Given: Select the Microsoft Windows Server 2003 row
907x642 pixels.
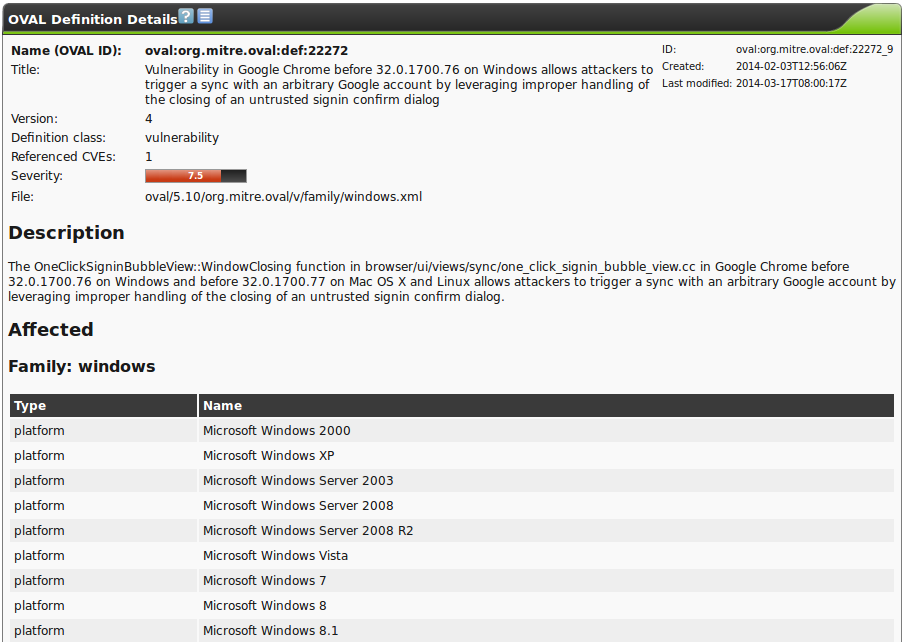Looking at the screenshot, I should [x=452, y=481].
